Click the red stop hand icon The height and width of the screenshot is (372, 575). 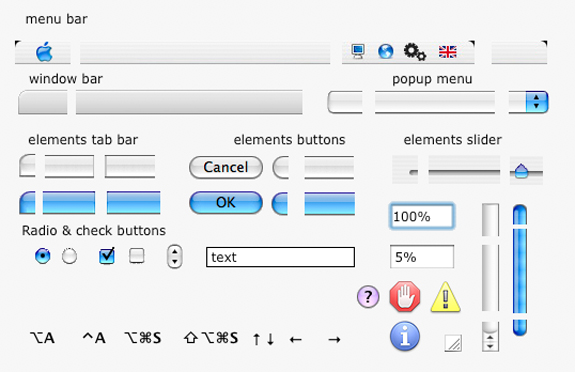tap(405, 296)
